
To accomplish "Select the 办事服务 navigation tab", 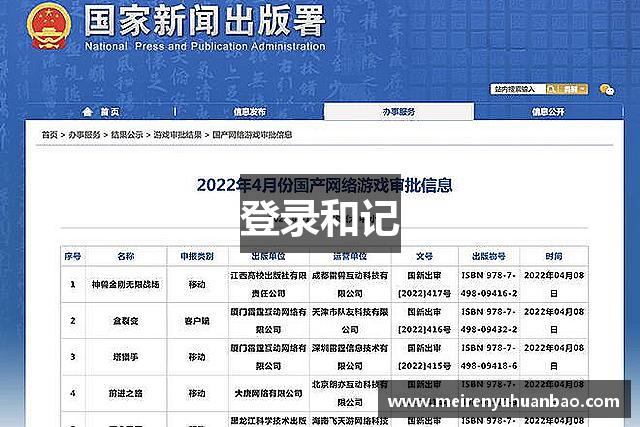I will pos(399,111).
